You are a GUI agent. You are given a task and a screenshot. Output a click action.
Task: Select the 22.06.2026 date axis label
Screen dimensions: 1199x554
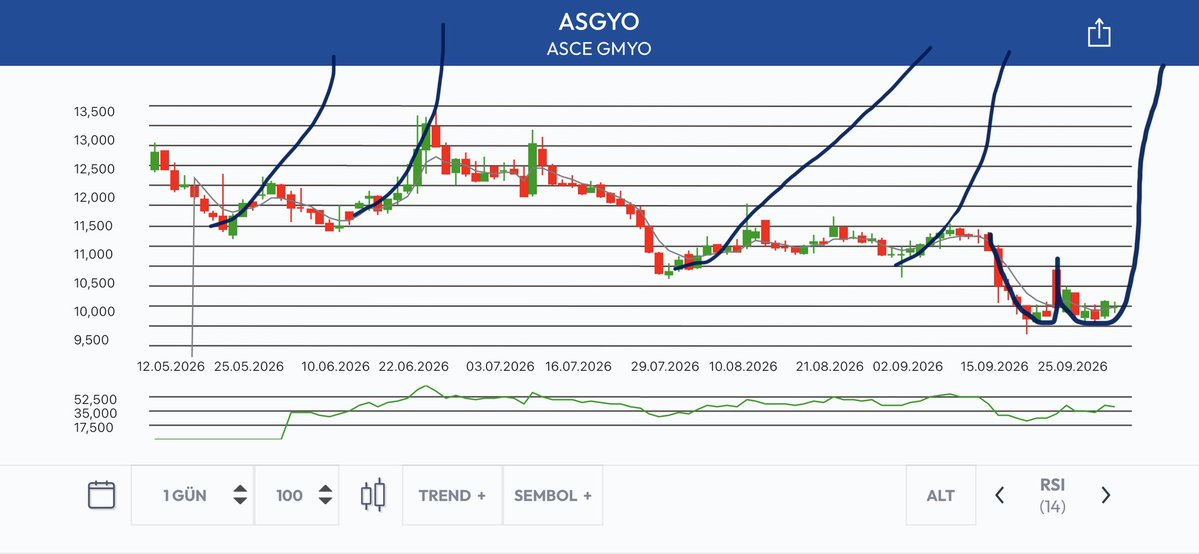tap(414, 367)
